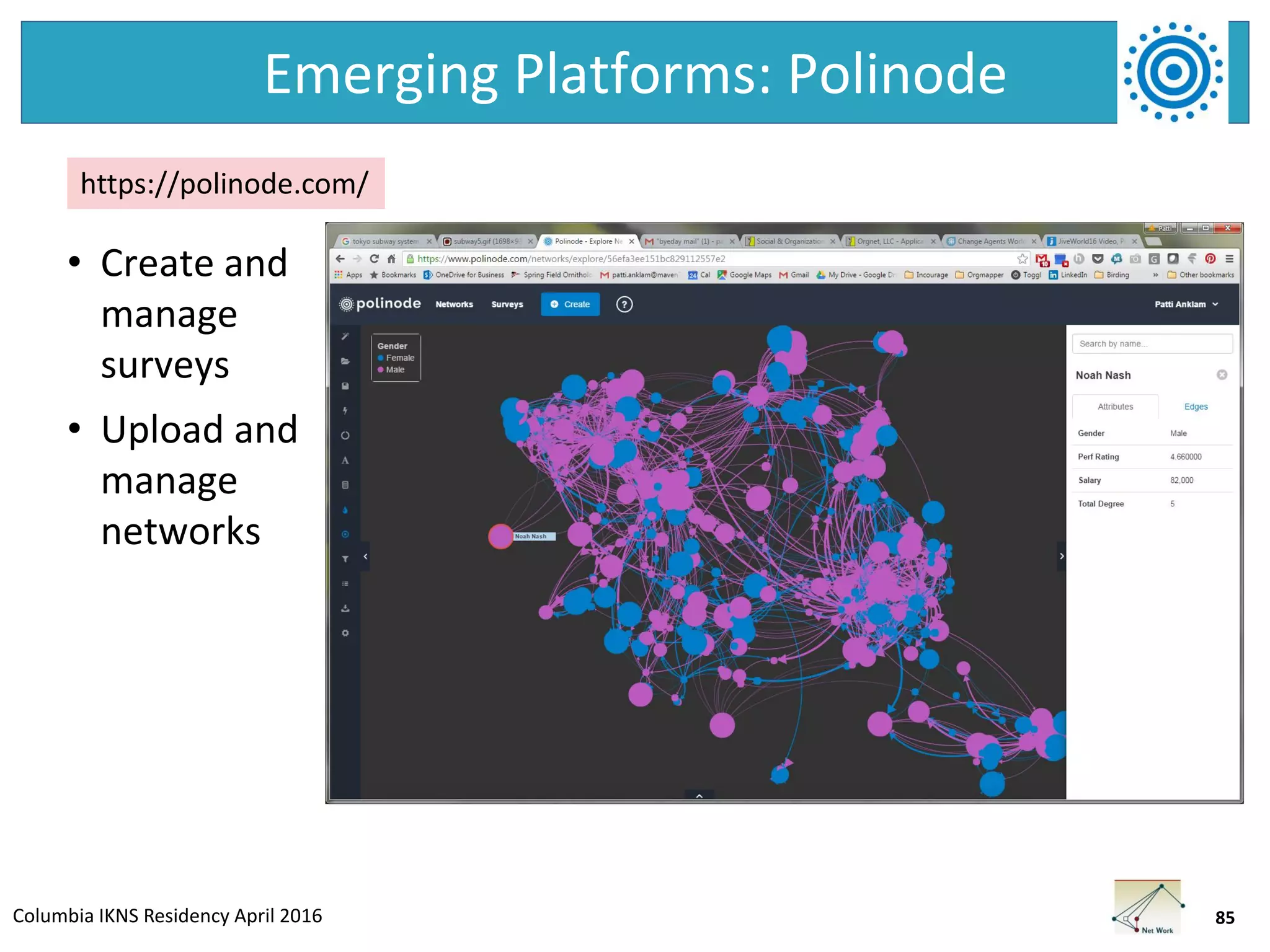Click the browser back arrow

pyautogui.click(x=340, y=259)
